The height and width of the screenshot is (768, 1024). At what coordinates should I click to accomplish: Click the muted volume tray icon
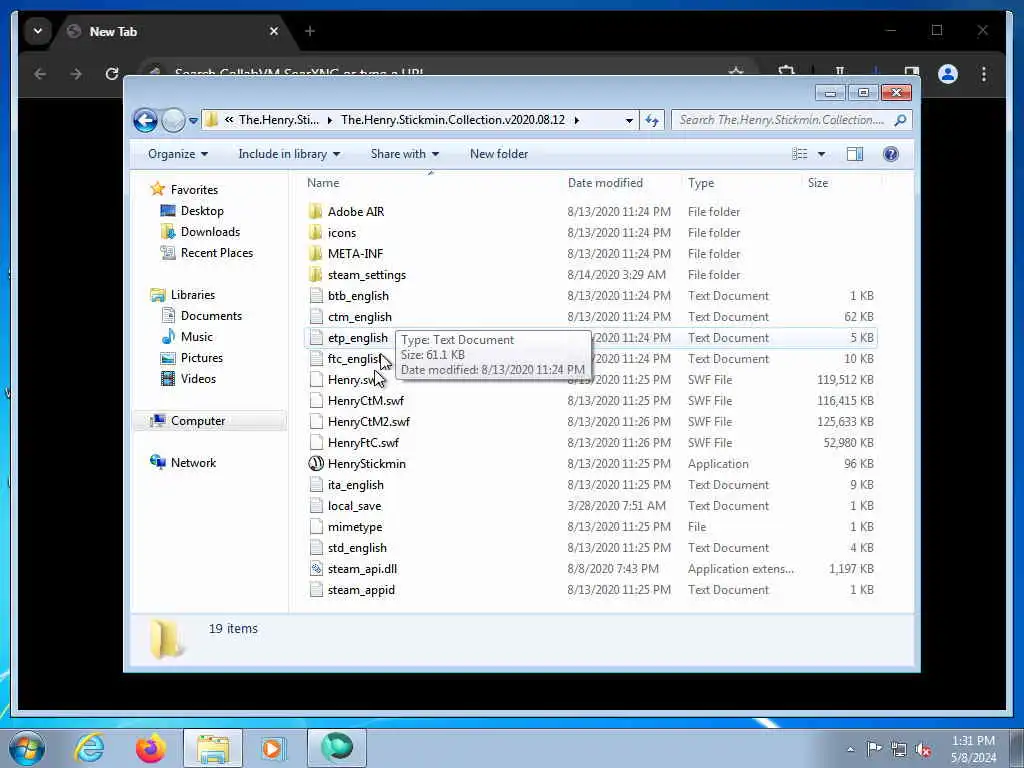923,749
